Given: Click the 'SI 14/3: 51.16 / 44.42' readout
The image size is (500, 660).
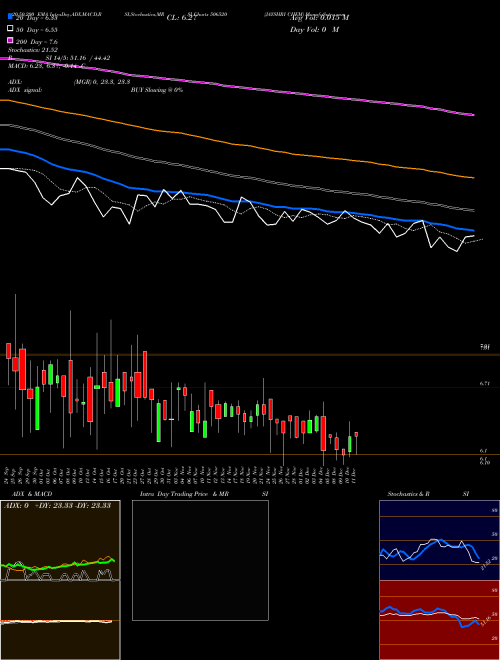Looking at the screenshot, I should 78,58.
